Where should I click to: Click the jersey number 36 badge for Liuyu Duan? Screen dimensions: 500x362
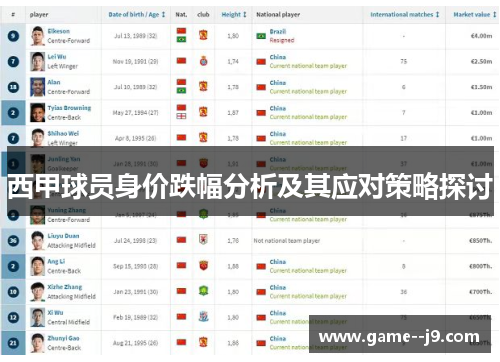pos(13,240)
